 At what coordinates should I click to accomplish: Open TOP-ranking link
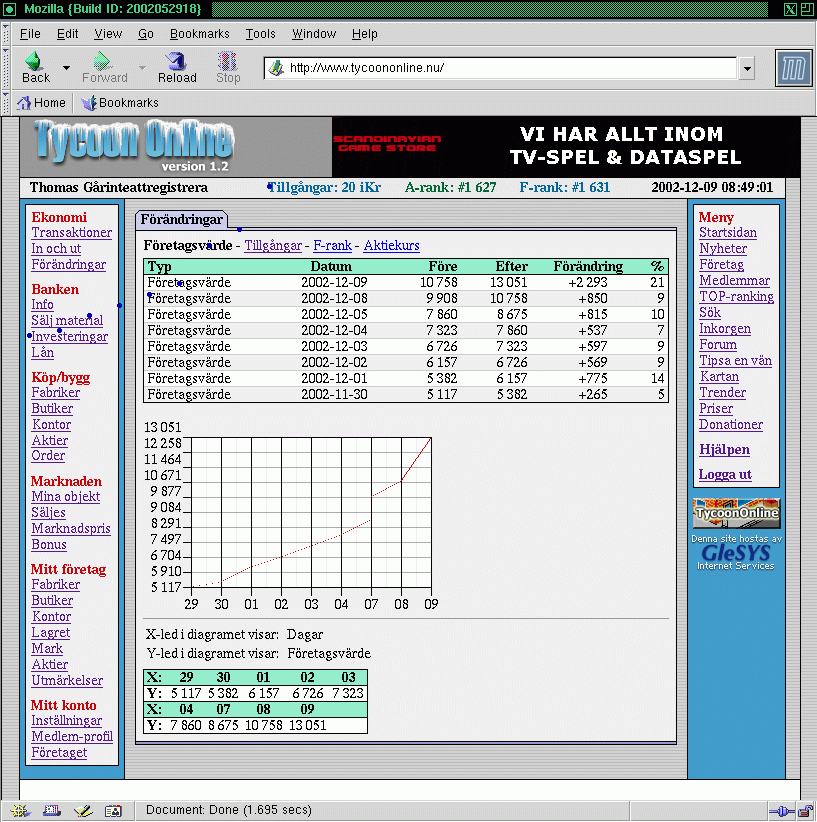tap(736, 297)
